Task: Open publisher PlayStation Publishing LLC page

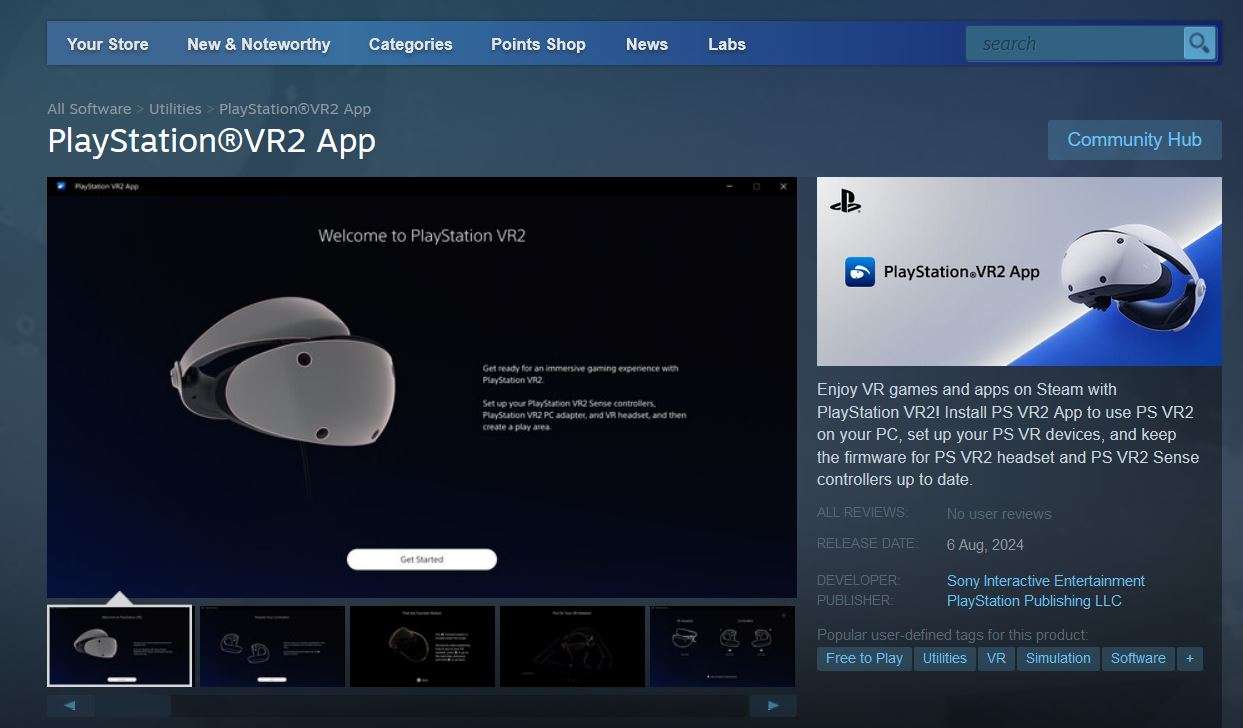Action: (x=1034, y=601)
